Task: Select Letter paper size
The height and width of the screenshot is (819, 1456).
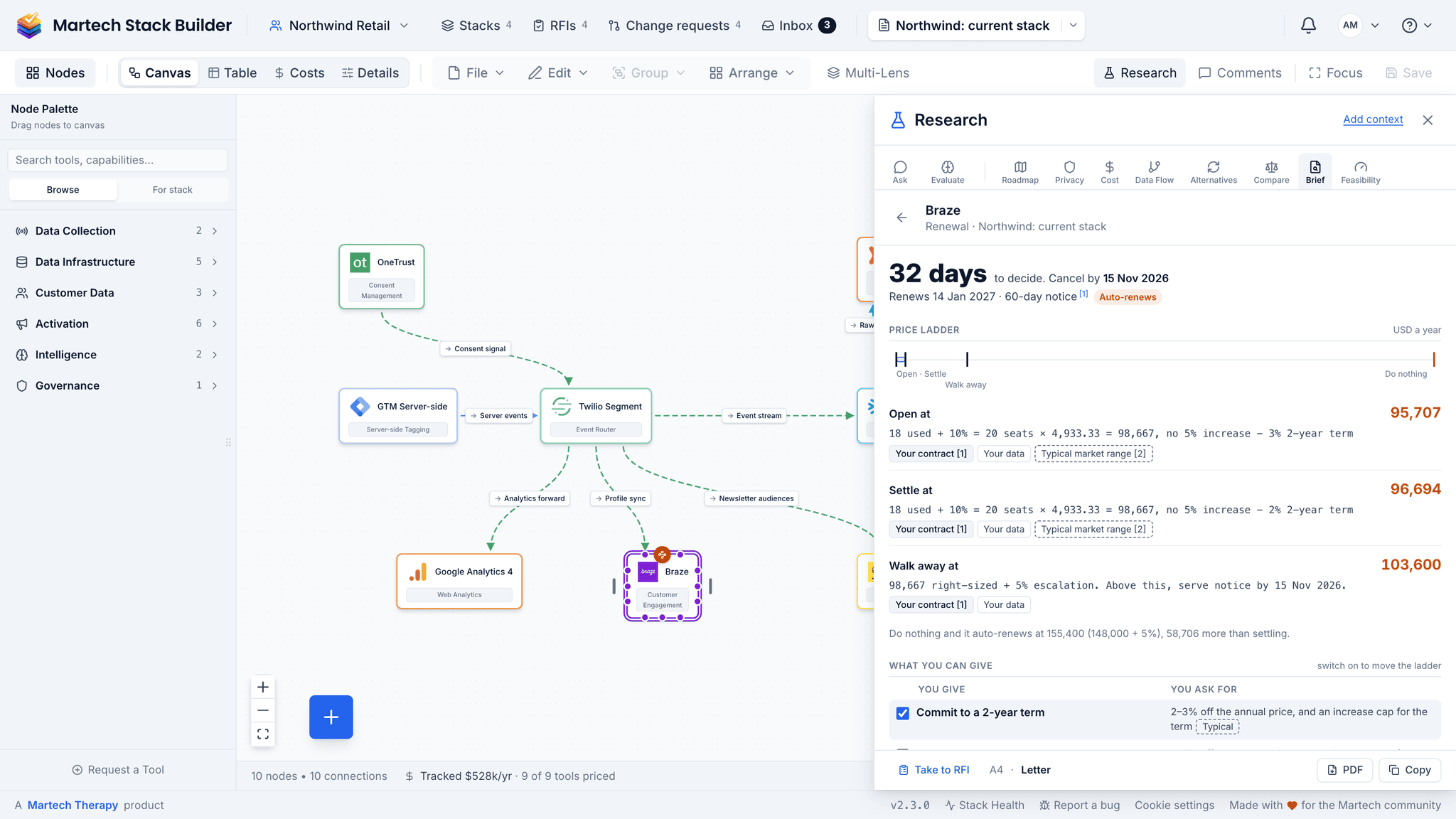Action: coord(1035,770)
